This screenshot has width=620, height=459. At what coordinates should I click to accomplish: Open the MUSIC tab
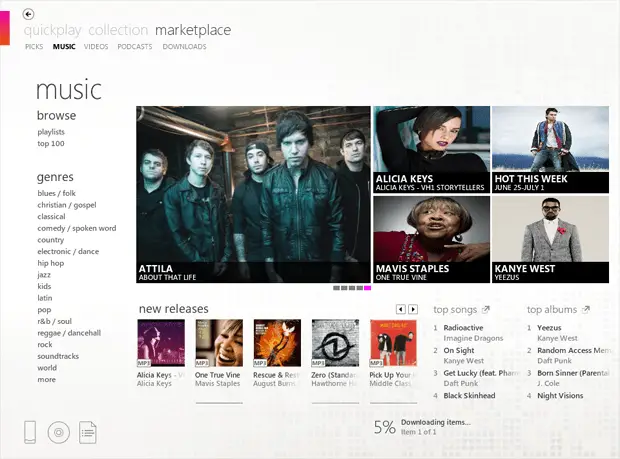click(x=64, y=47)
